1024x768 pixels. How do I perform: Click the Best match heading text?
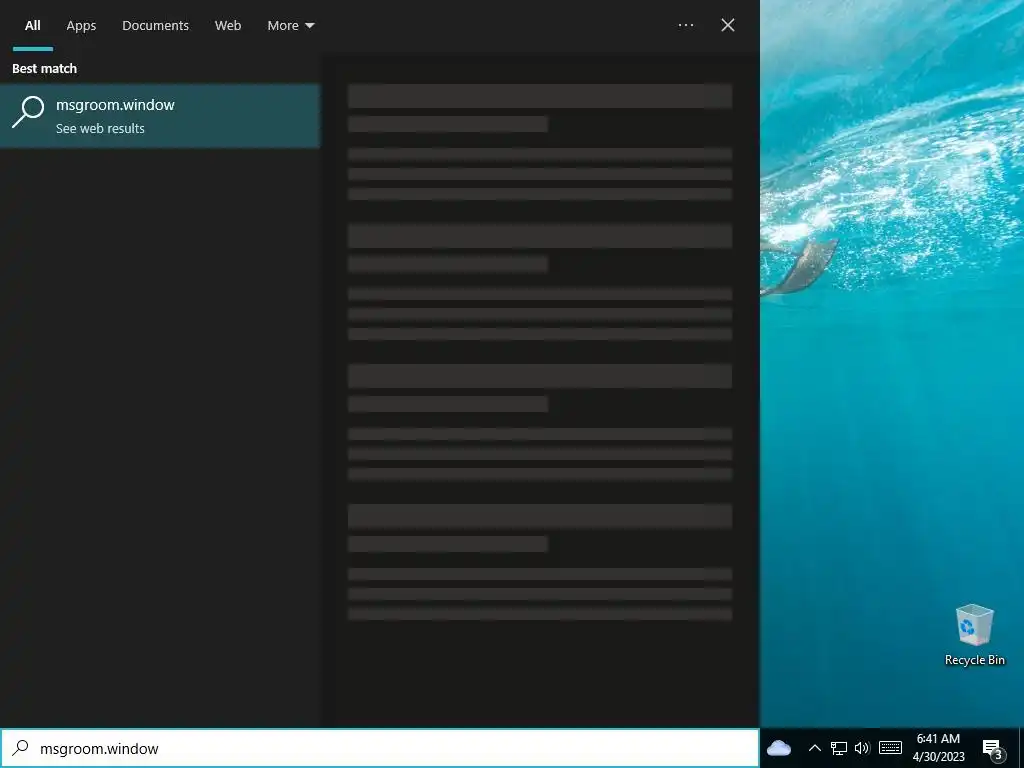[44, 69]
